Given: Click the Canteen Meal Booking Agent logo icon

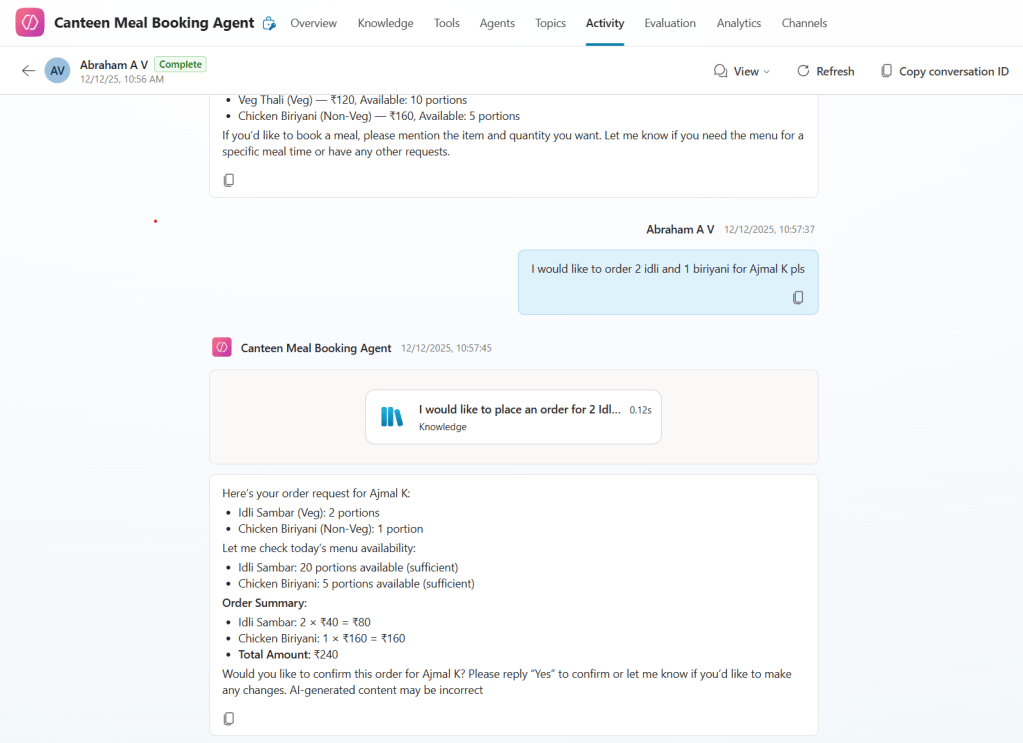Looking at the screenshot, I should coord(30,23).
